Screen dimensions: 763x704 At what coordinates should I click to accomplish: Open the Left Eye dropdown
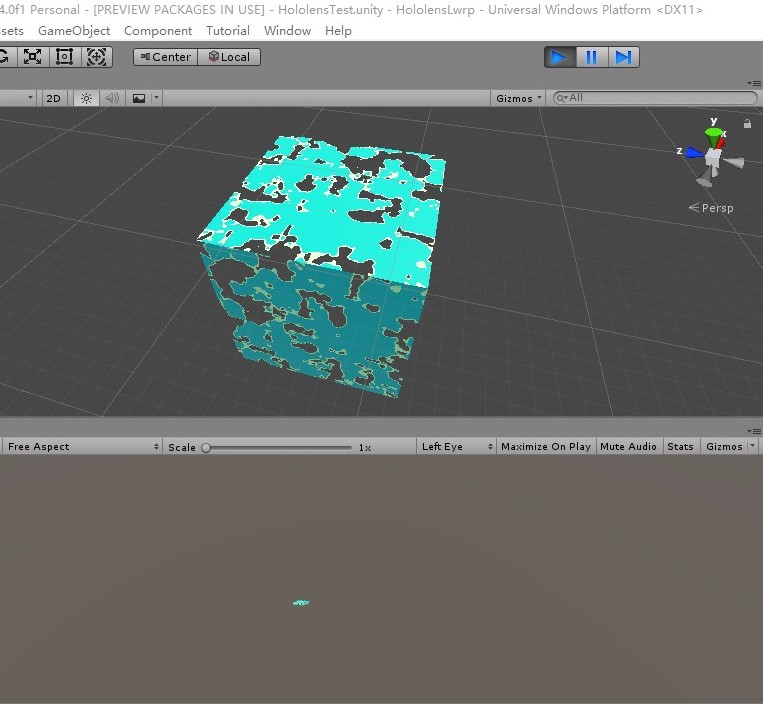pyautogui.click(x=456, y=447)
